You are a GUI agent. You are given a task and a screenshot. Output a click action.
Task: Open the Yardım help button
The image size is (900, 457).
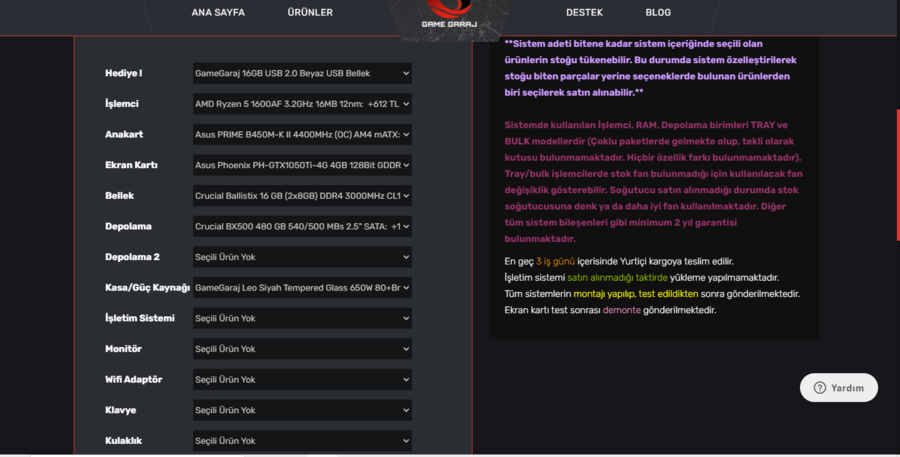click(839, 388)
